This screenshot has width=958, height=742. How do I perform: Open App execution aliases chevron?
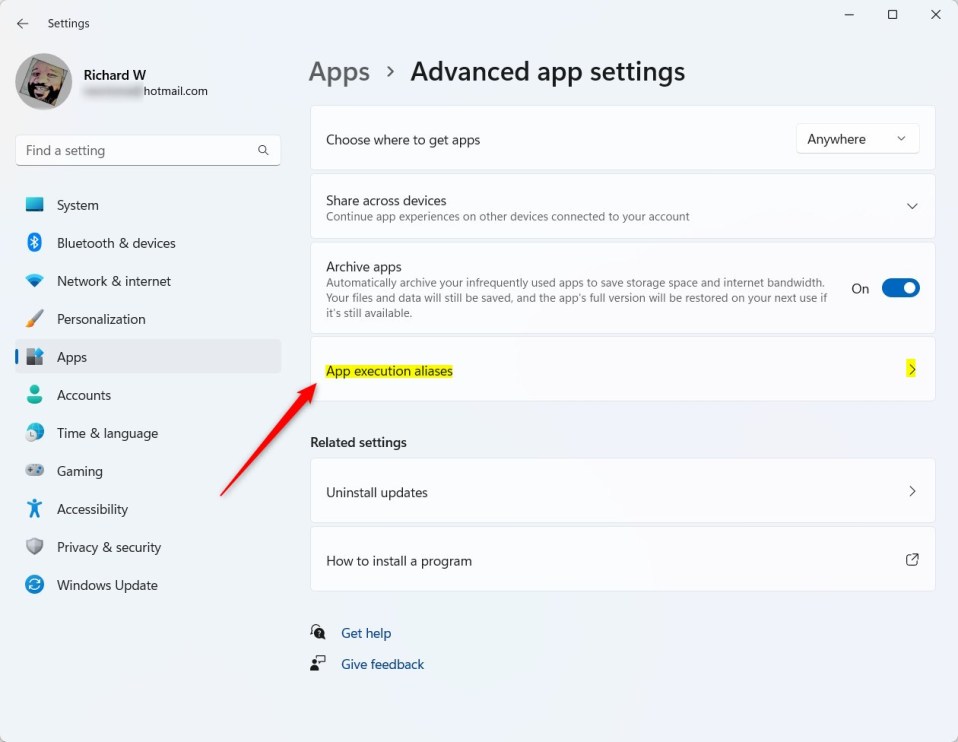point(911,369)
